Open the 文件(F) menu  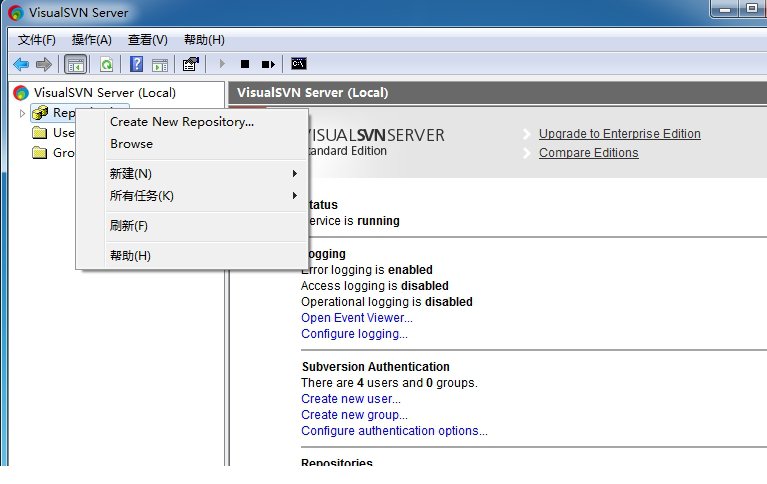click(37, 40)
